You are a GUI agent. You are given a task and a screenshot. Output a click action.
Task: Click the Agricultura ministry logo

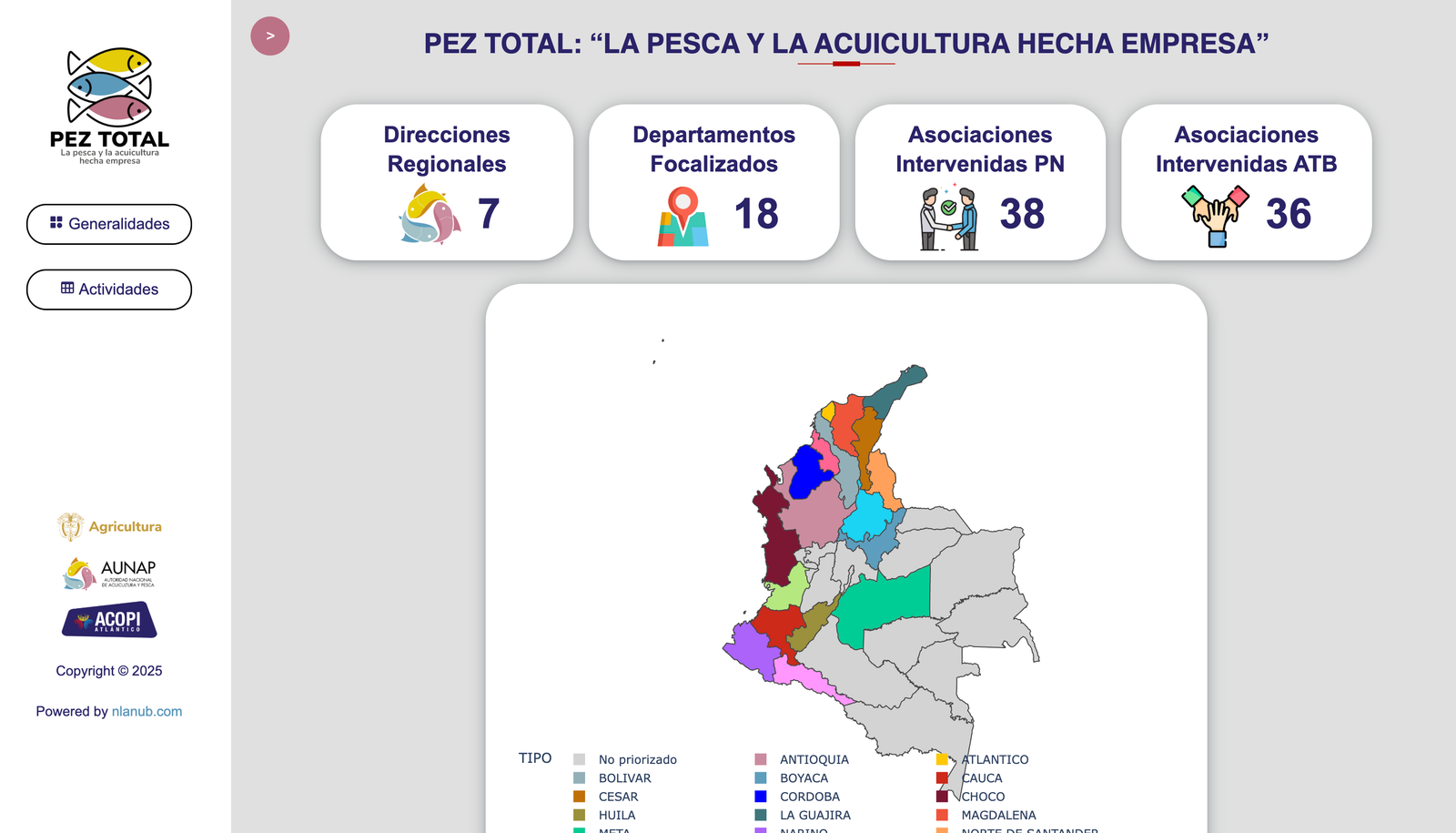[109, 526]
